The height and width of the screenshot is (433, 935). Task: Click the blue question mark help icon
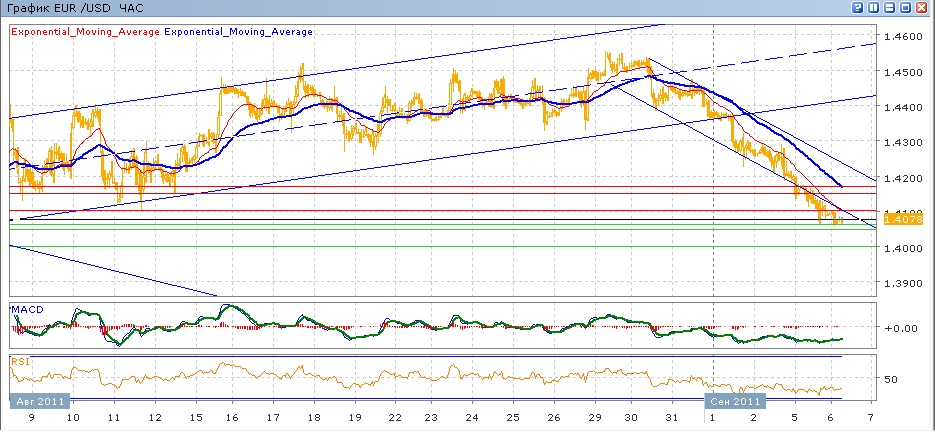857,8
